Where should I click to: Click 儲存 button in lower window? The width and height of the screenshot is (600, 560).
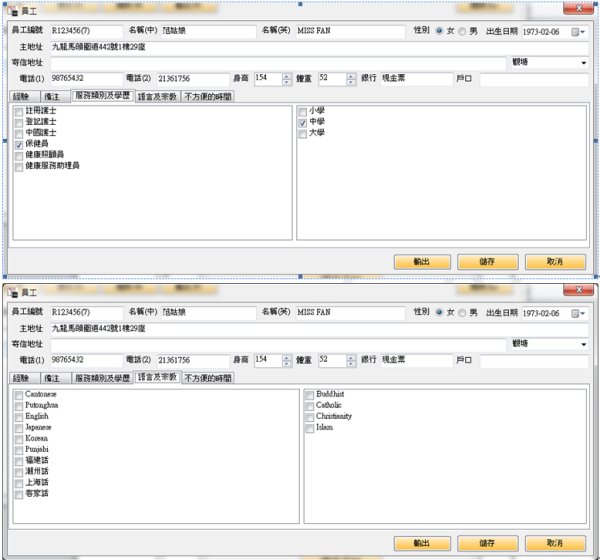(x=488, y=543)
